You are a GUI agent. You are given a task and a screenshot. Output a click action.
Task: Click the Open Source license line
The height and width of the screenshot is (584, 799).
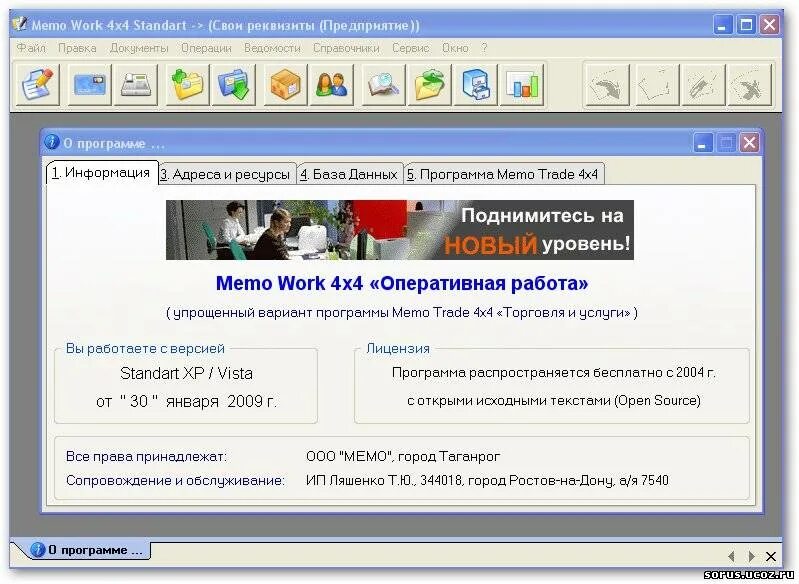[x=554, y=401]
